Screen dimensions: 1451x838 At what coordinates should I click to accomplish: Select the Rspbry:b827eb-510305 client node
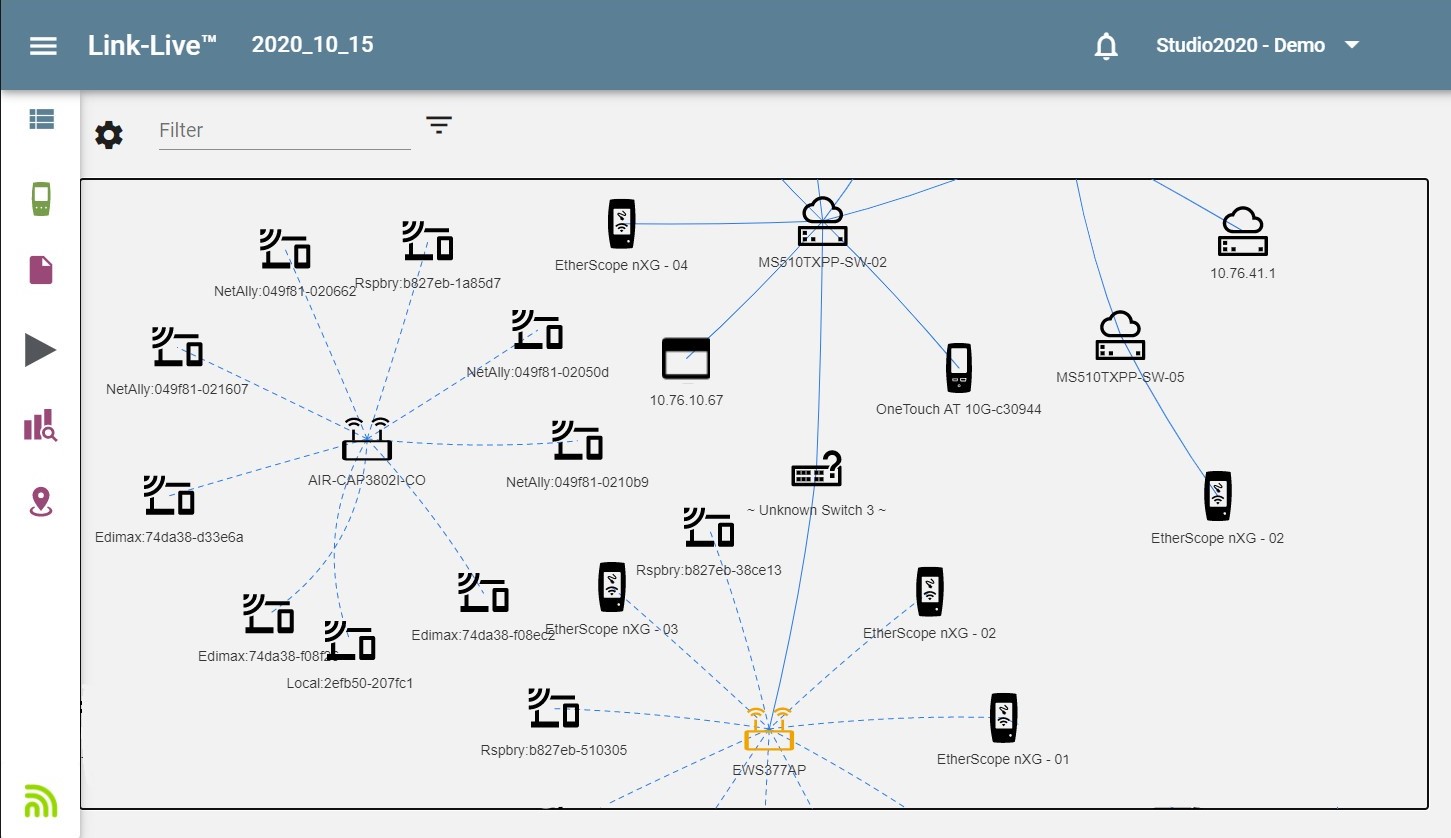[x=554, y=708]
